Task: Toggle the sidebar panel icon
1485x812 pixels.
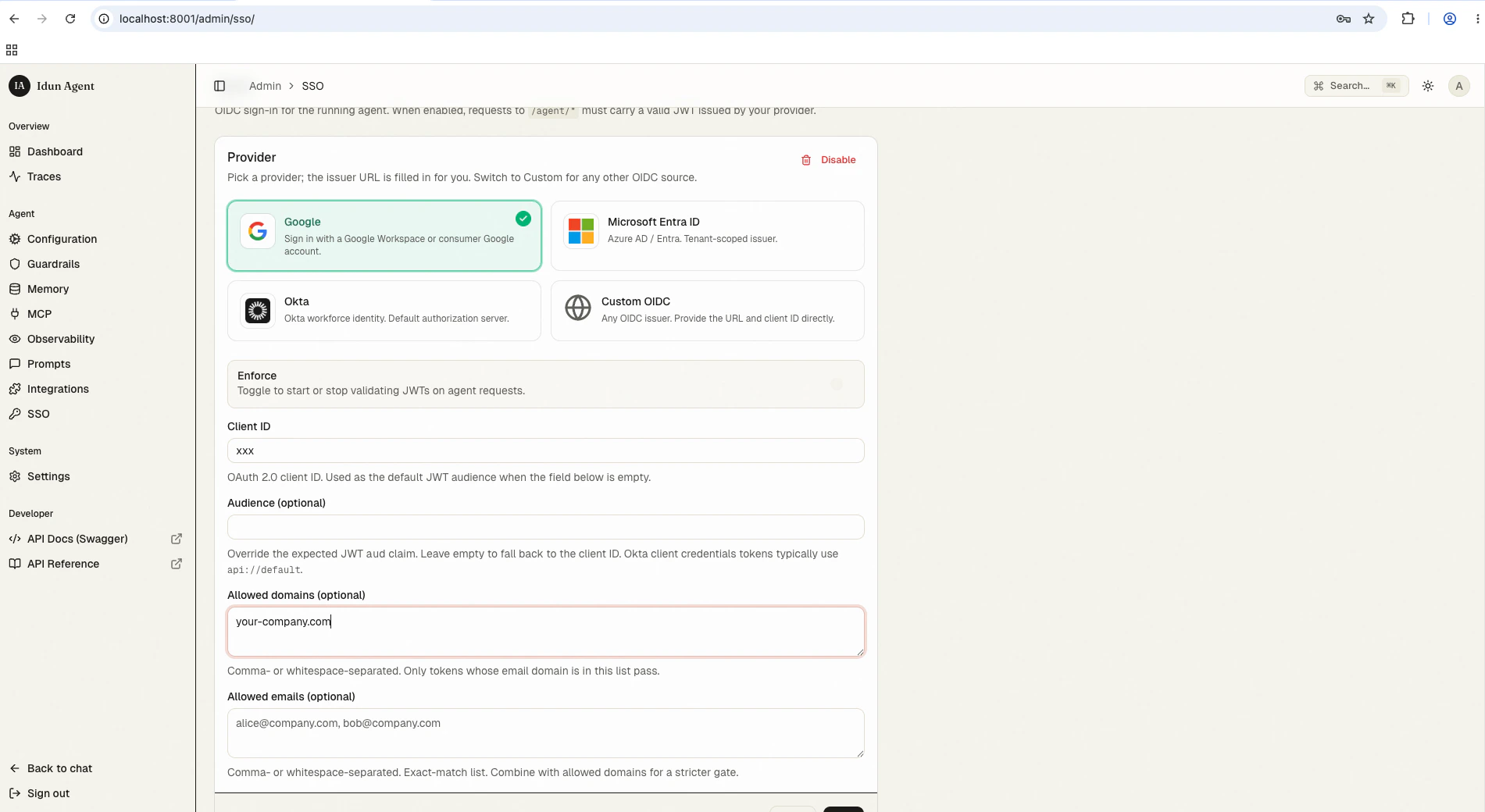Action: click(x=220, y=86)
